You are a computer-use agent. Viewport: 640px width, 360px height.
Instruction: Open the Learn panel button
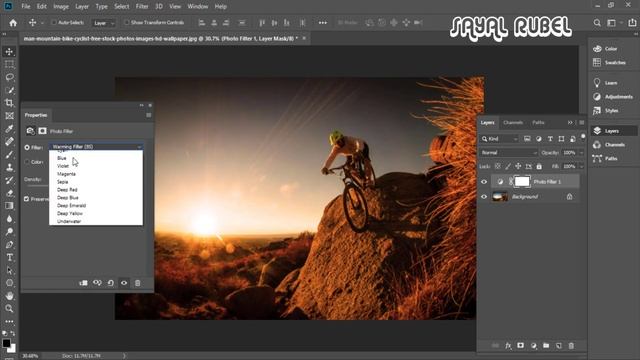pos(605,83)
